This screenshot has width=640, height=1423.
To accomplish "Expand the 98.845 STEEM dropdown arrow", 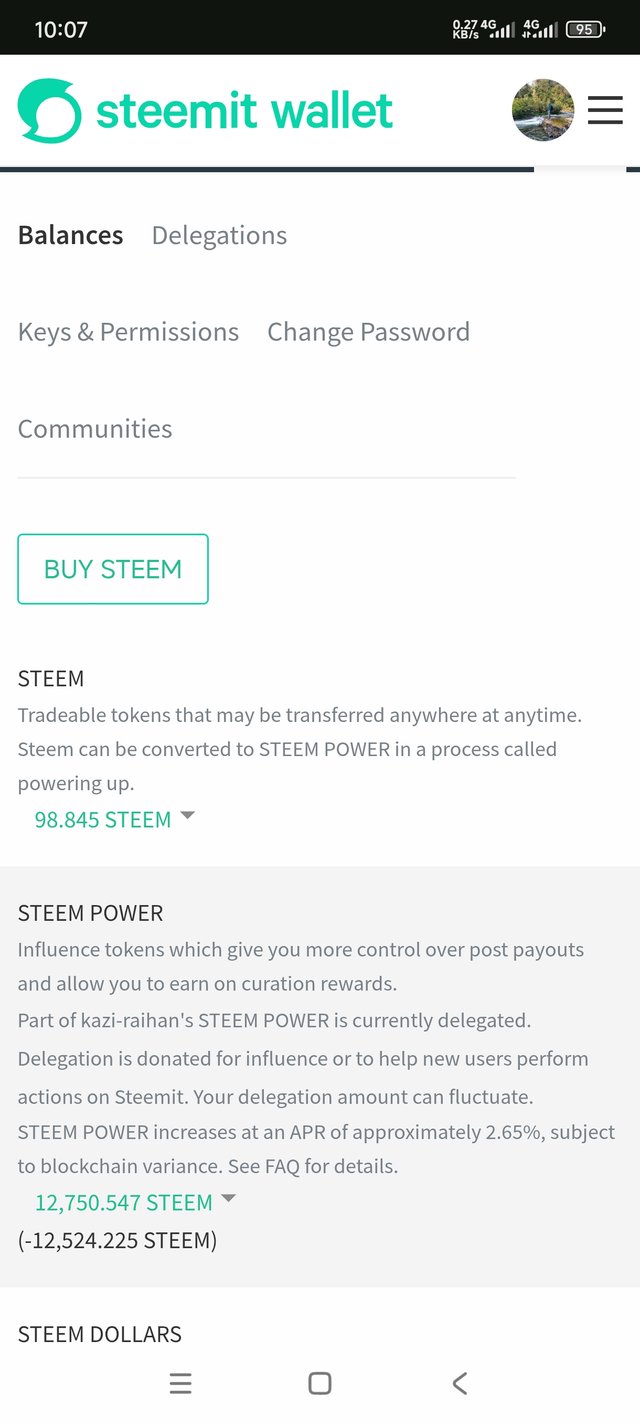I will (186, 817).
